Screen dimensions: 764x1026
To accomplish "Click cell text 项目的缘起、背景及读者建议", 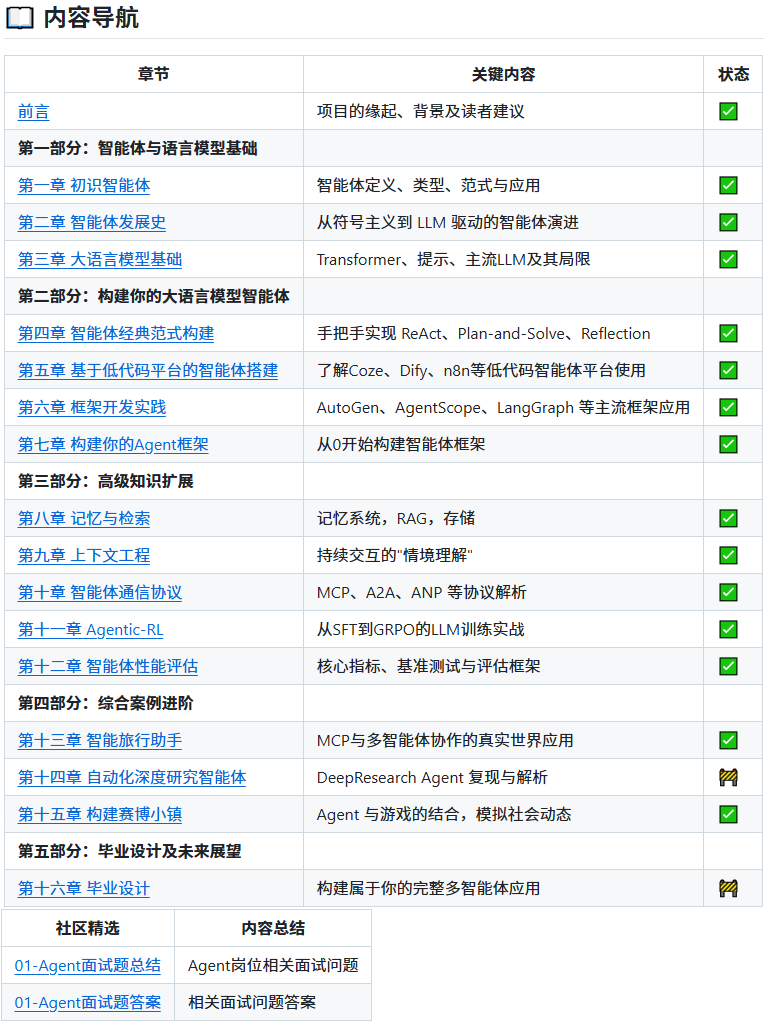I will [421, 112].
